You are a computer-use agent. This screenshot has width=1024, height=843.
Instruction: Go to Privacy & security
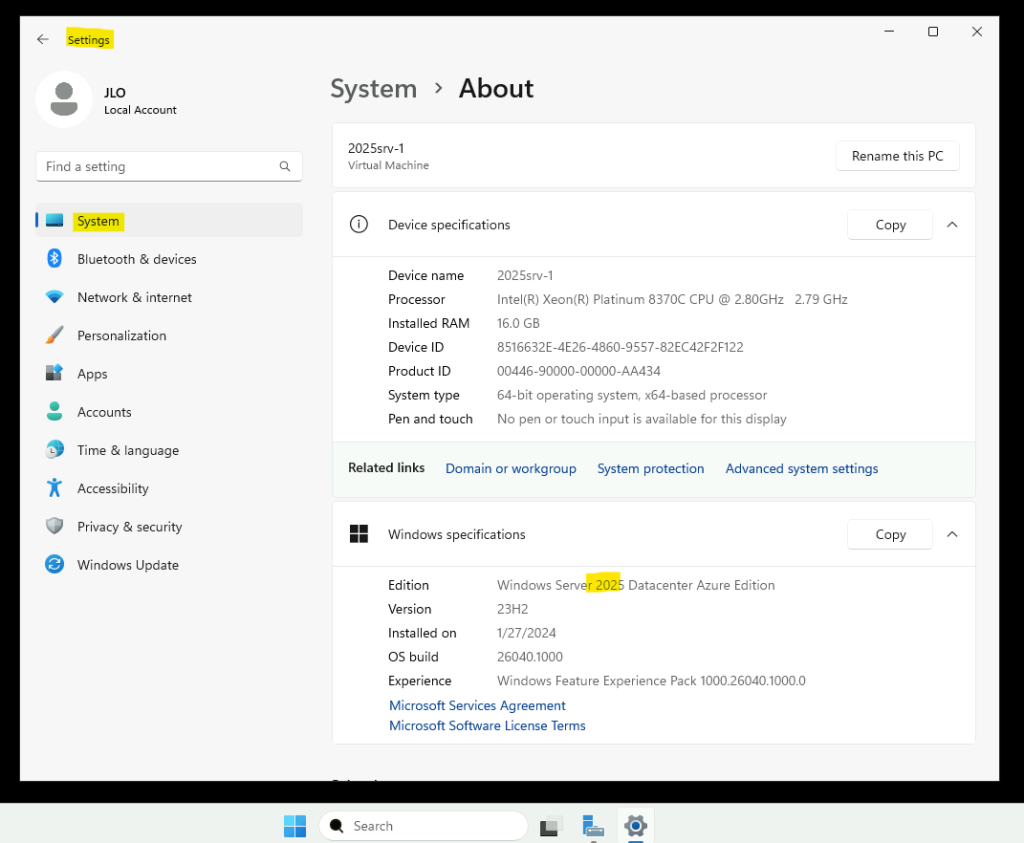pos(169,526)
